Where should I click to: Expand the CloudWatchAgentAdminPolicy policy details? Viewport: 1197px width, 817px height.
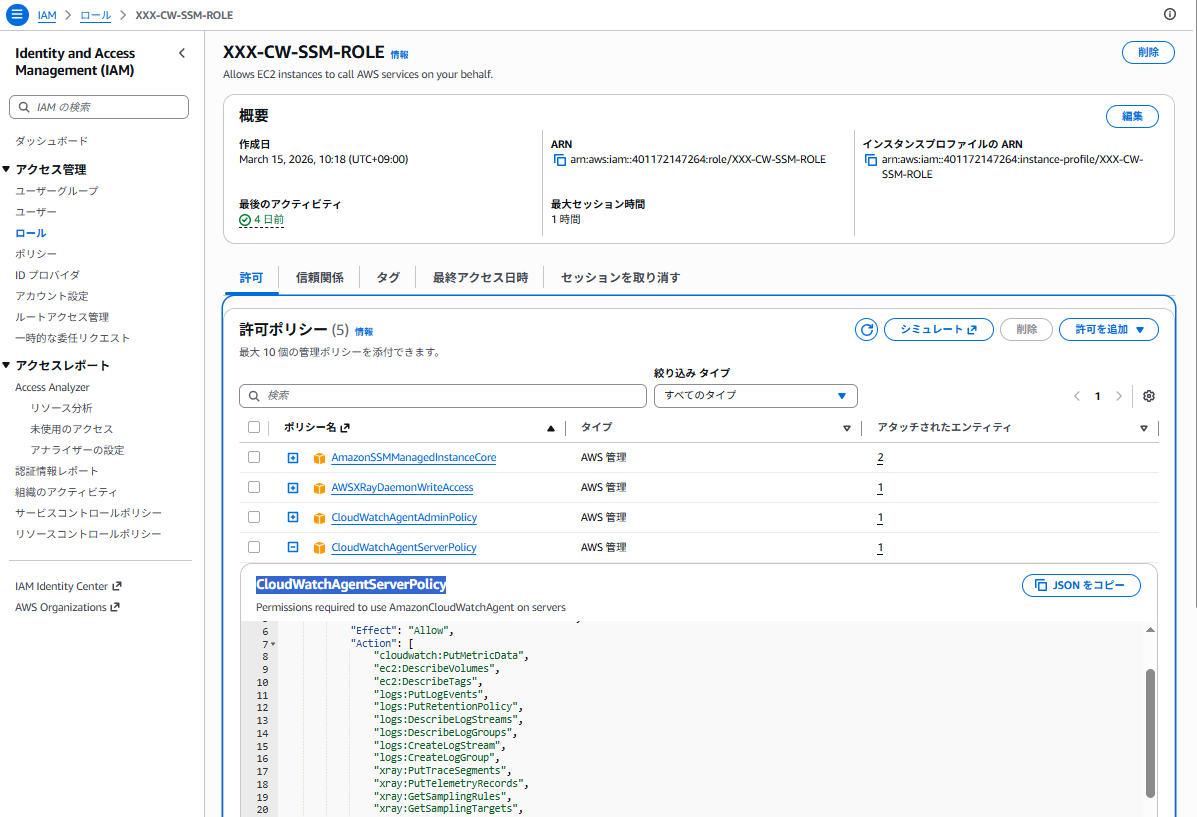[293, 517]
